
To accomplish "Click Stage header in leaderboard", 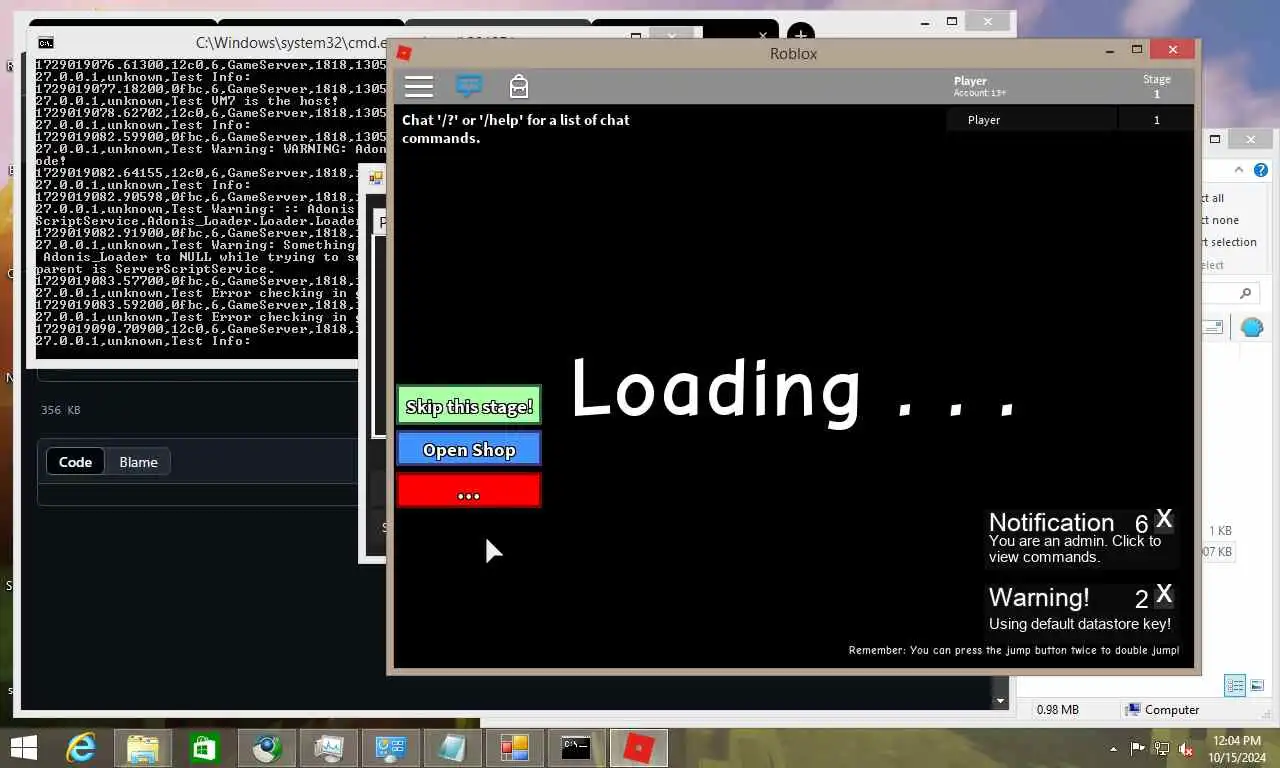I will (x=1157, y=79).
